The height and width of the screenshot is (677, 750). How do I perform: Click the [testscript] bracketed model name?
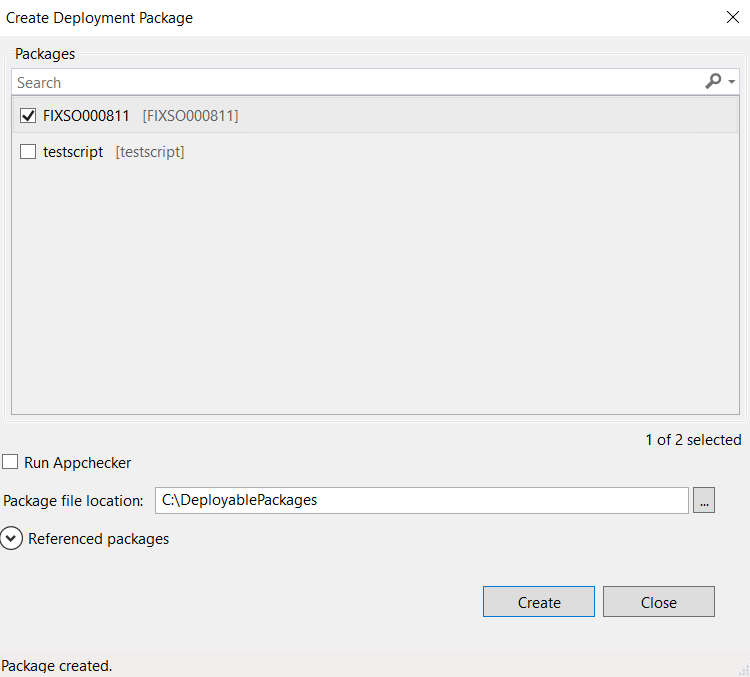coord(150,152)
